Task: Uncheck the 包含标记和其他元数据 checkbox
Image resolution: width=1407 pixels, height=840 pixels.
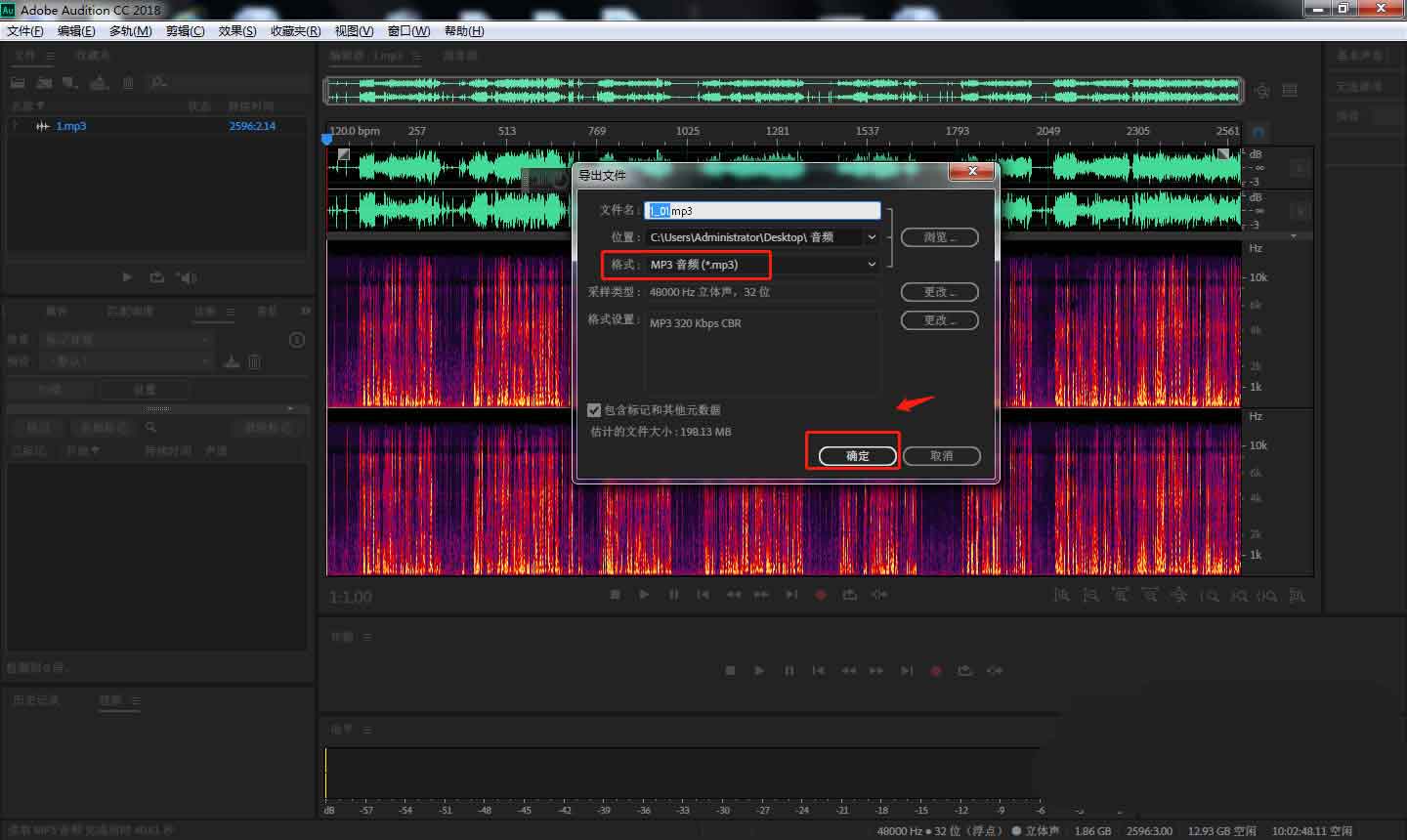Action: (x=594, y=410)
